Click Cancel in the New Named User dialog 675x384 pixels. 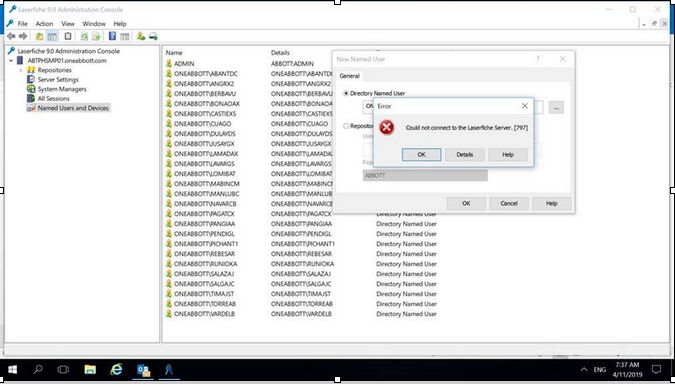pos(509,203)
